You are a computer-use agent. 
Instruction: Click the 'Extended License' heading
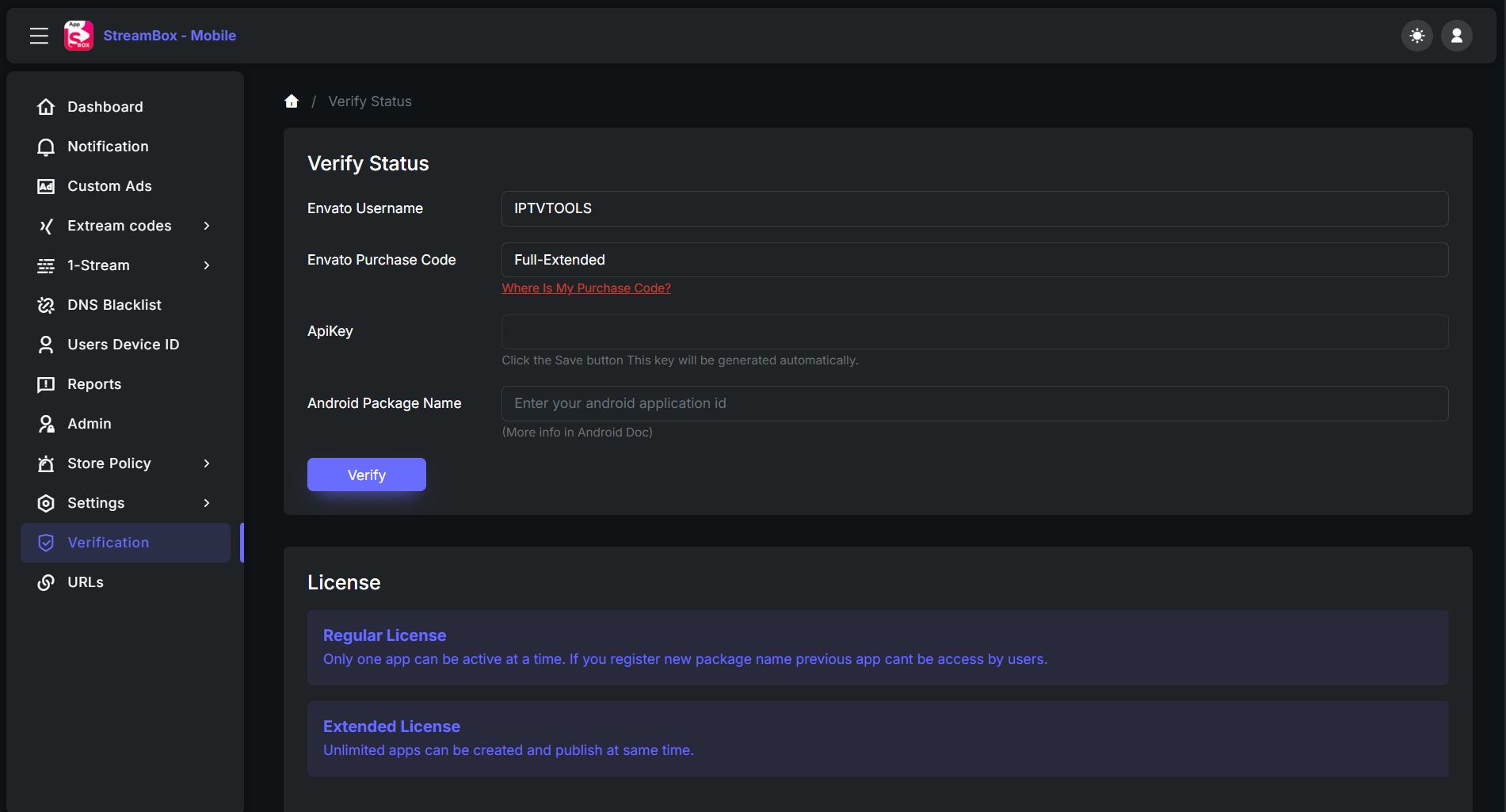391,726
